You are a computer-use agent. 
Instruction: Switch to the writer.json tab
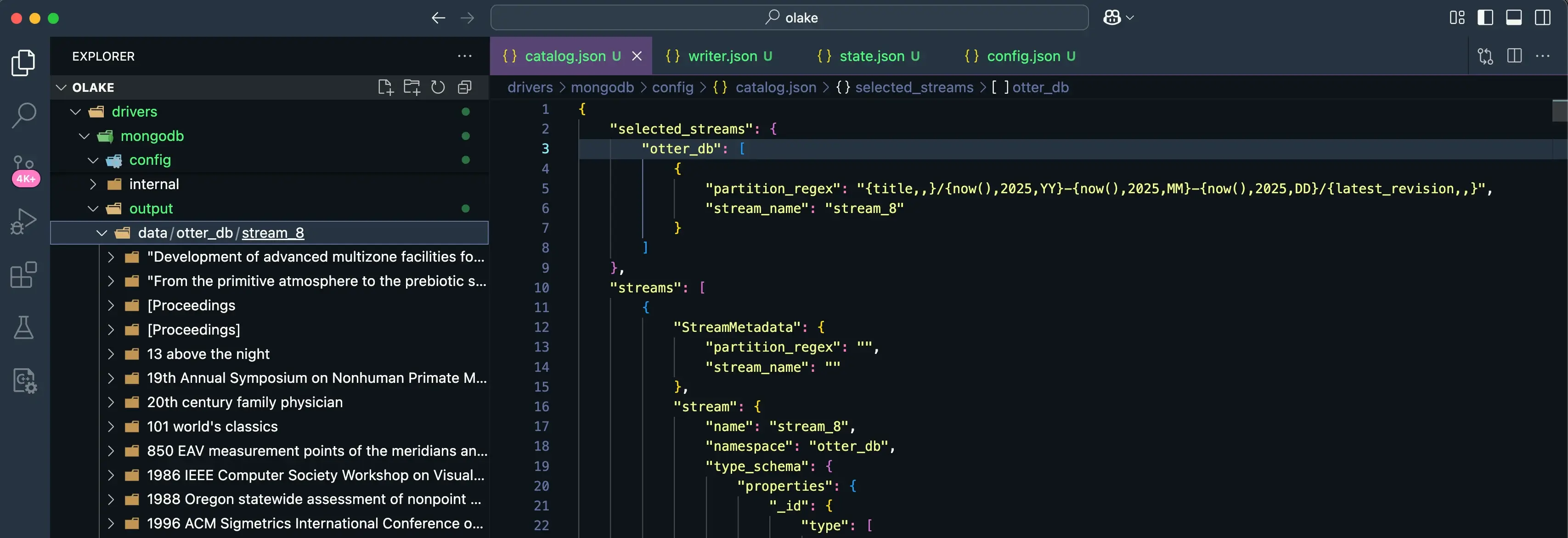tap(722, 56)
